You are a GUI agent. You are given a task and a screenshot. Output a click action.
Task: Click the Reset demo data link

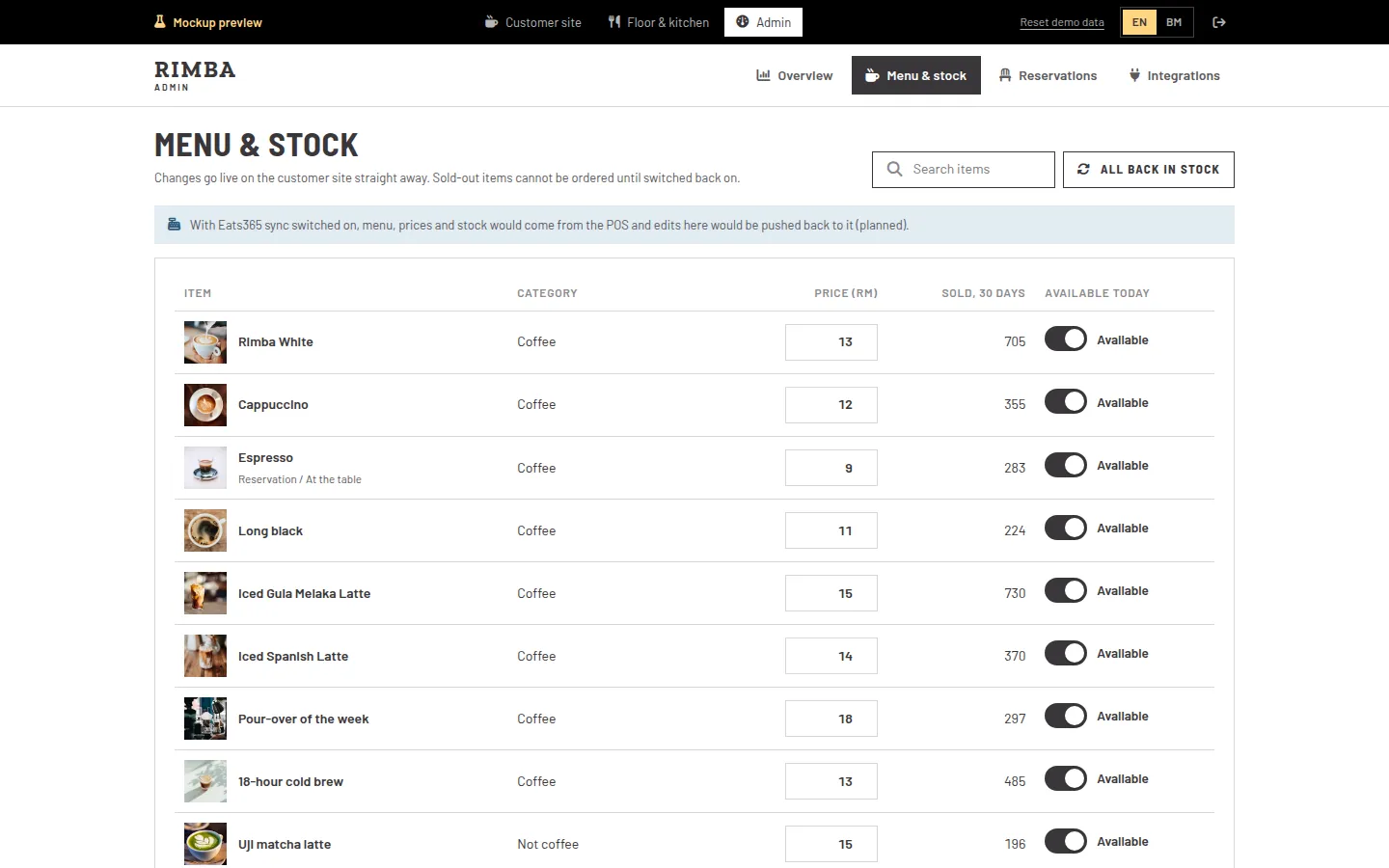1062,22
